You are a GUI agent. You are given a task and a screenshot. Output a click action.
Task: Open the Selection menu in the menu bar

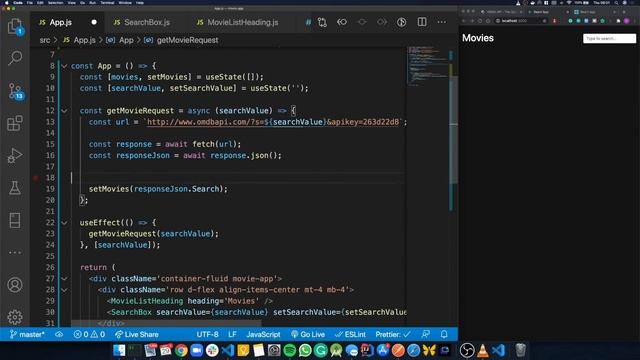56,3
